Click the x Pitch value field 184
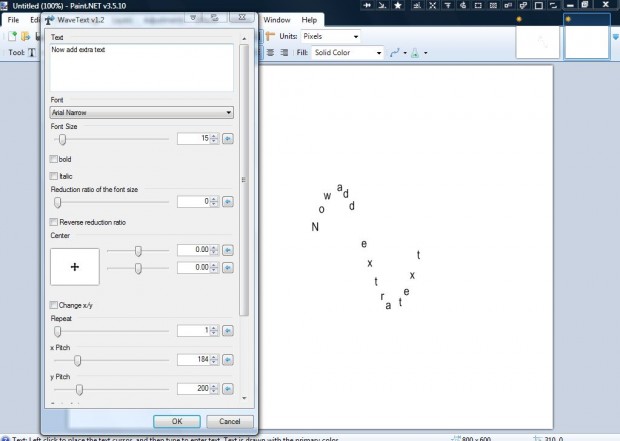 (194, 360)
